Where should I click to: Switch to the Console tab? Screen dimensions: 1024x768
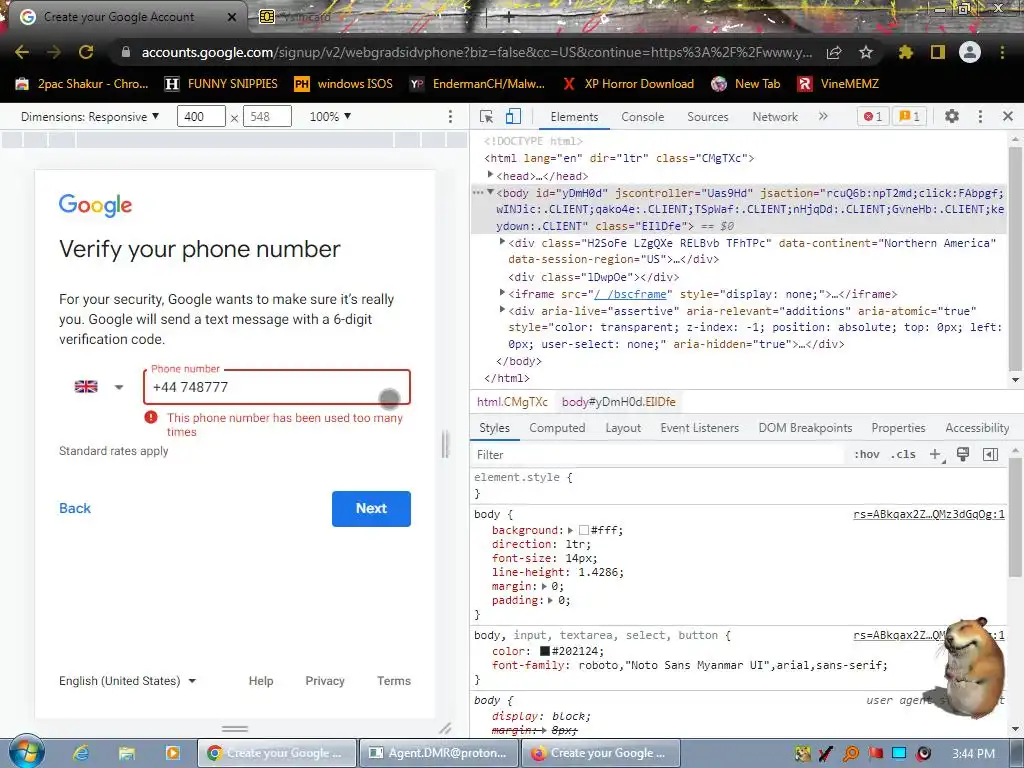pyautogui.click(x=643, y=116)
